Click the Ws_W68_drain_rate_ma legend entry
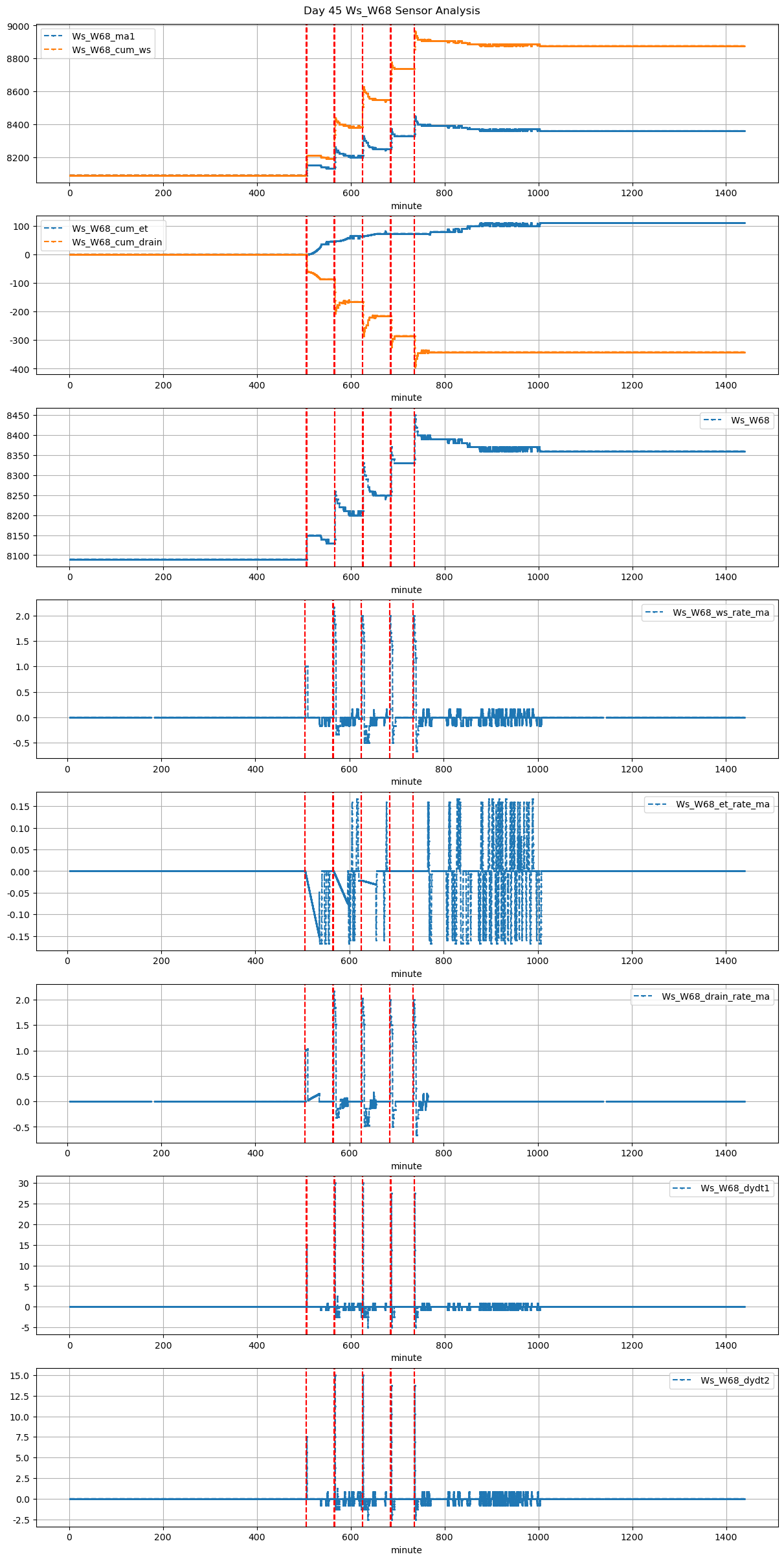 [x=715, y=996]
